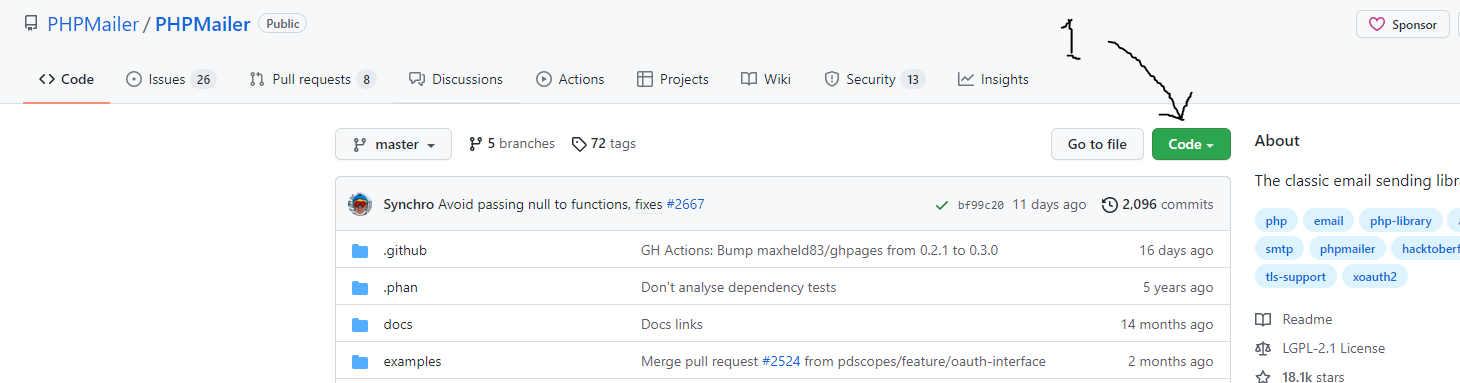Select the smtp topic tag
The width and height of the screenshot is (1460, 383).
point(1279,249)
